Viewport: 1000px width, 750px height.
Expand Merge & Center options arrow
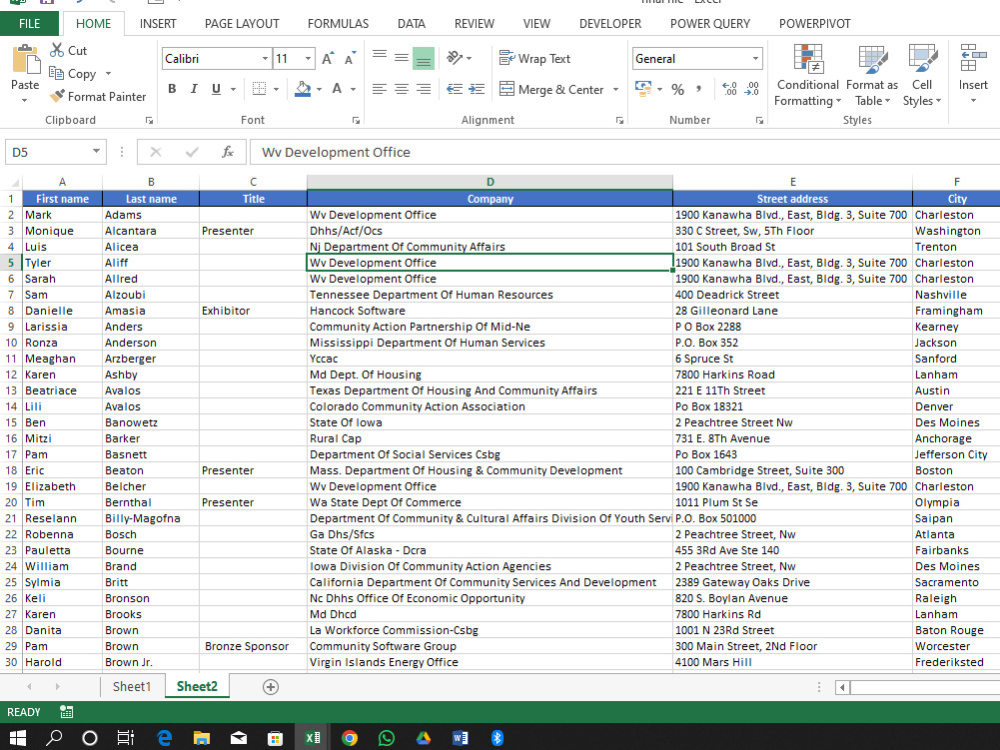click(615, 89)
